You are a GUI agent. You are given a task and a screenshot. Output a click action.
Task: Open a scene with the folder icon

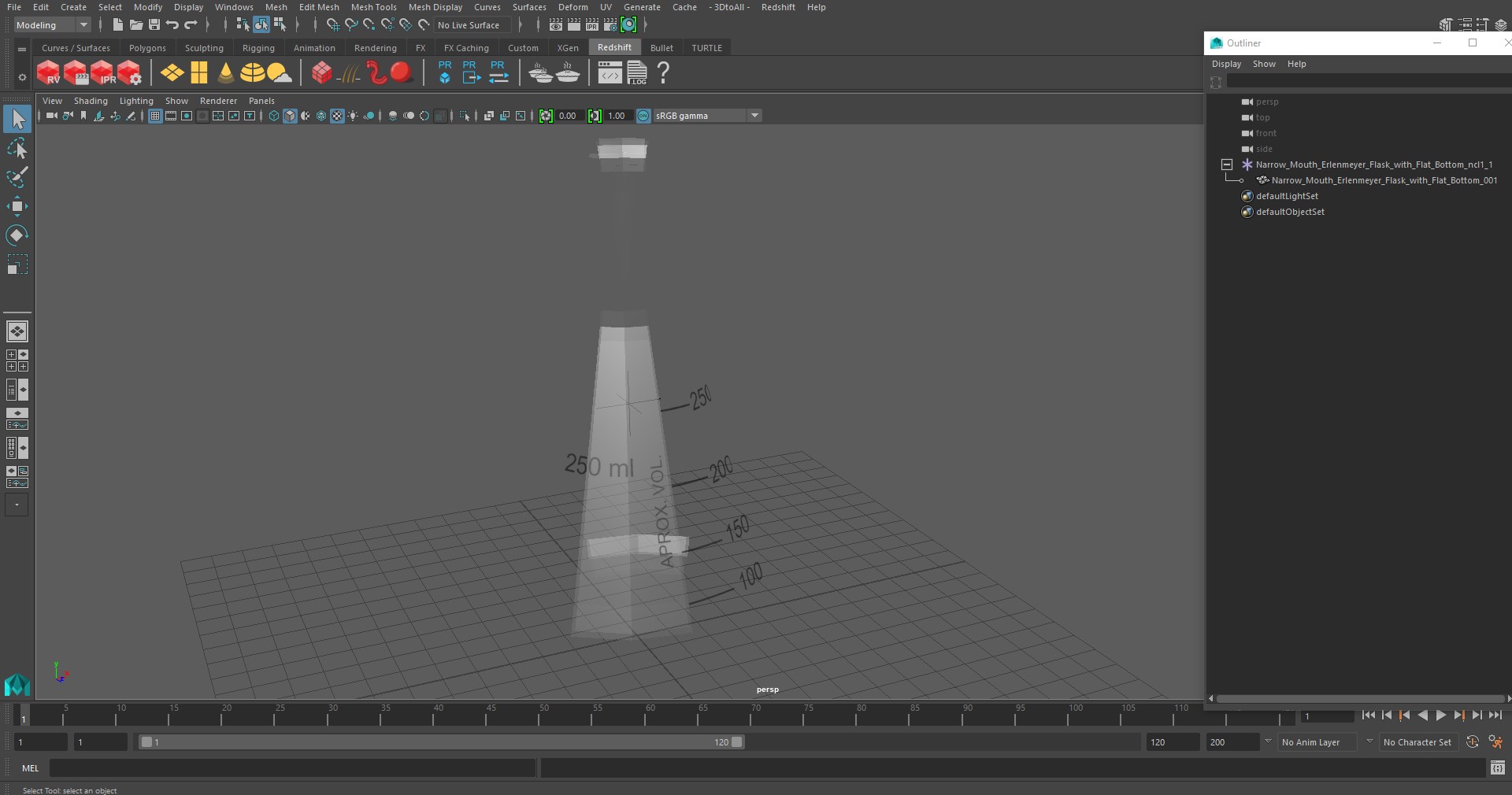point(135,25)
